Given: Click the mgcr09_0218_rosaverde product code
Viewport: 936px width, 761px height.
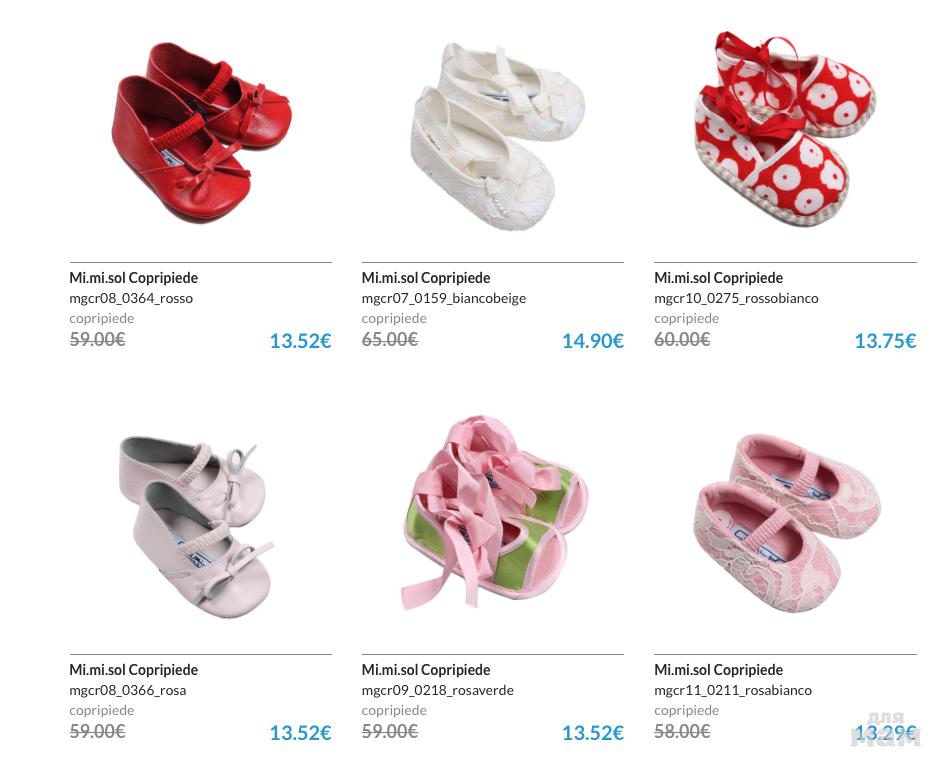Looking at the screenshot, I should pos(438,690).
